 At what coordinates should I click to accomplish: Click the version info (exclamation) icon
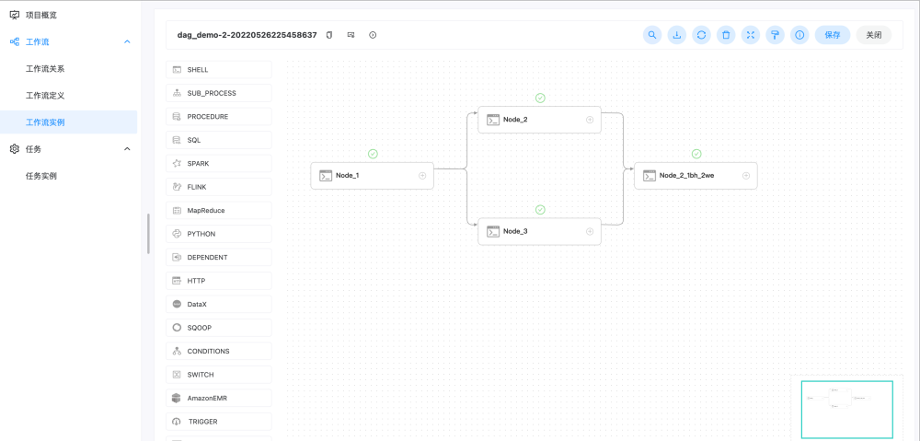pos(799,35)
